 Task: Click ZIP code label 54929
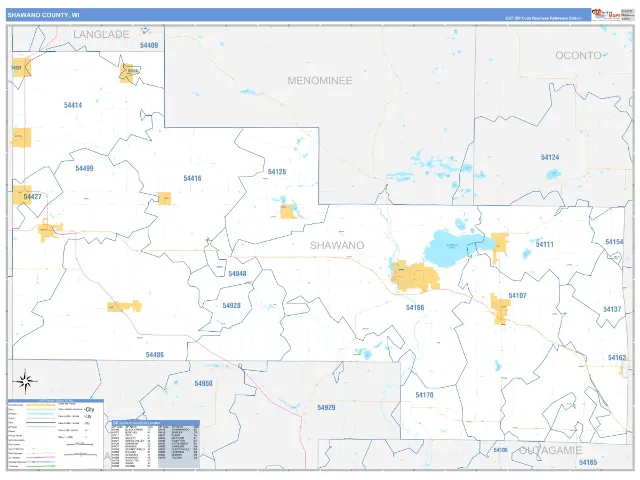[326, 408]
